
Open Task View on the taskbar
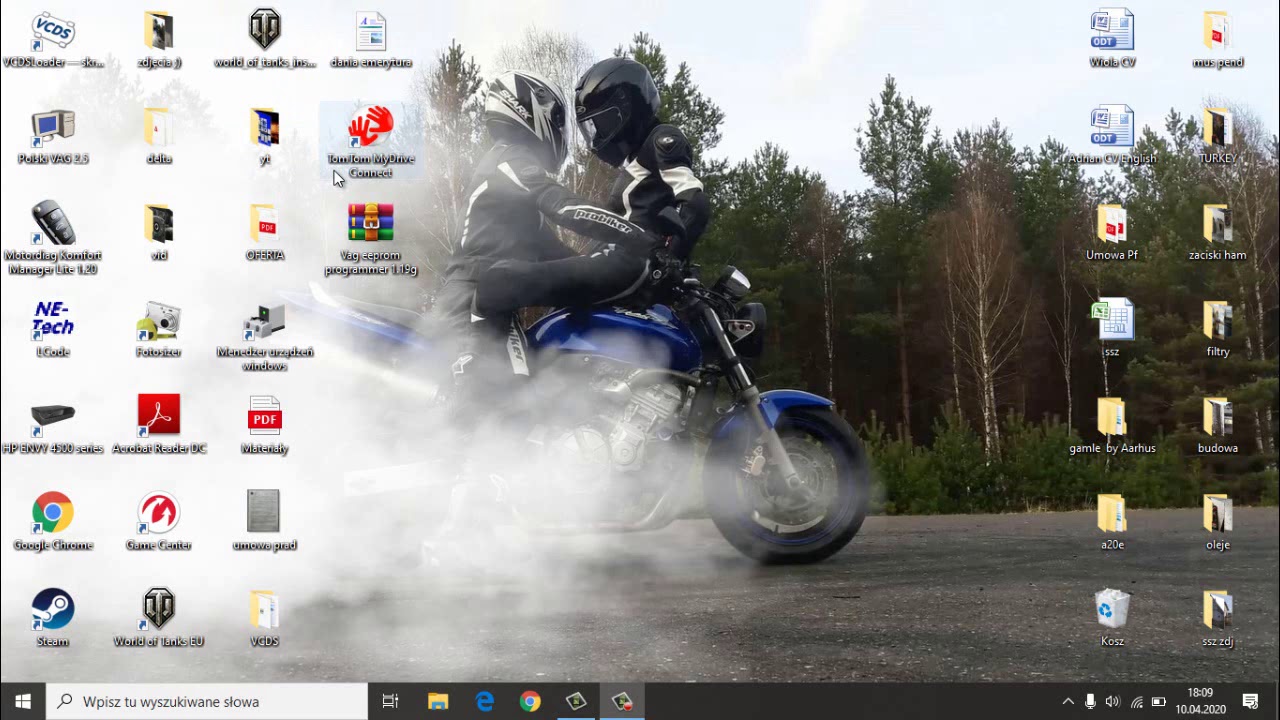(x=391, y=702)
